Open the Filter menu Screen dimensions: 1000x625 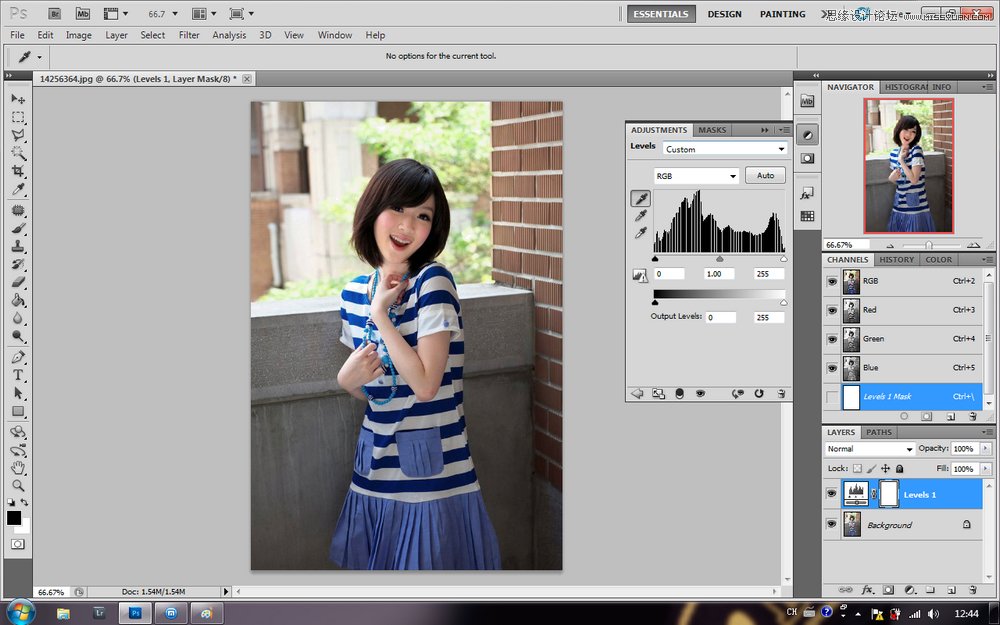coord(189,35)
